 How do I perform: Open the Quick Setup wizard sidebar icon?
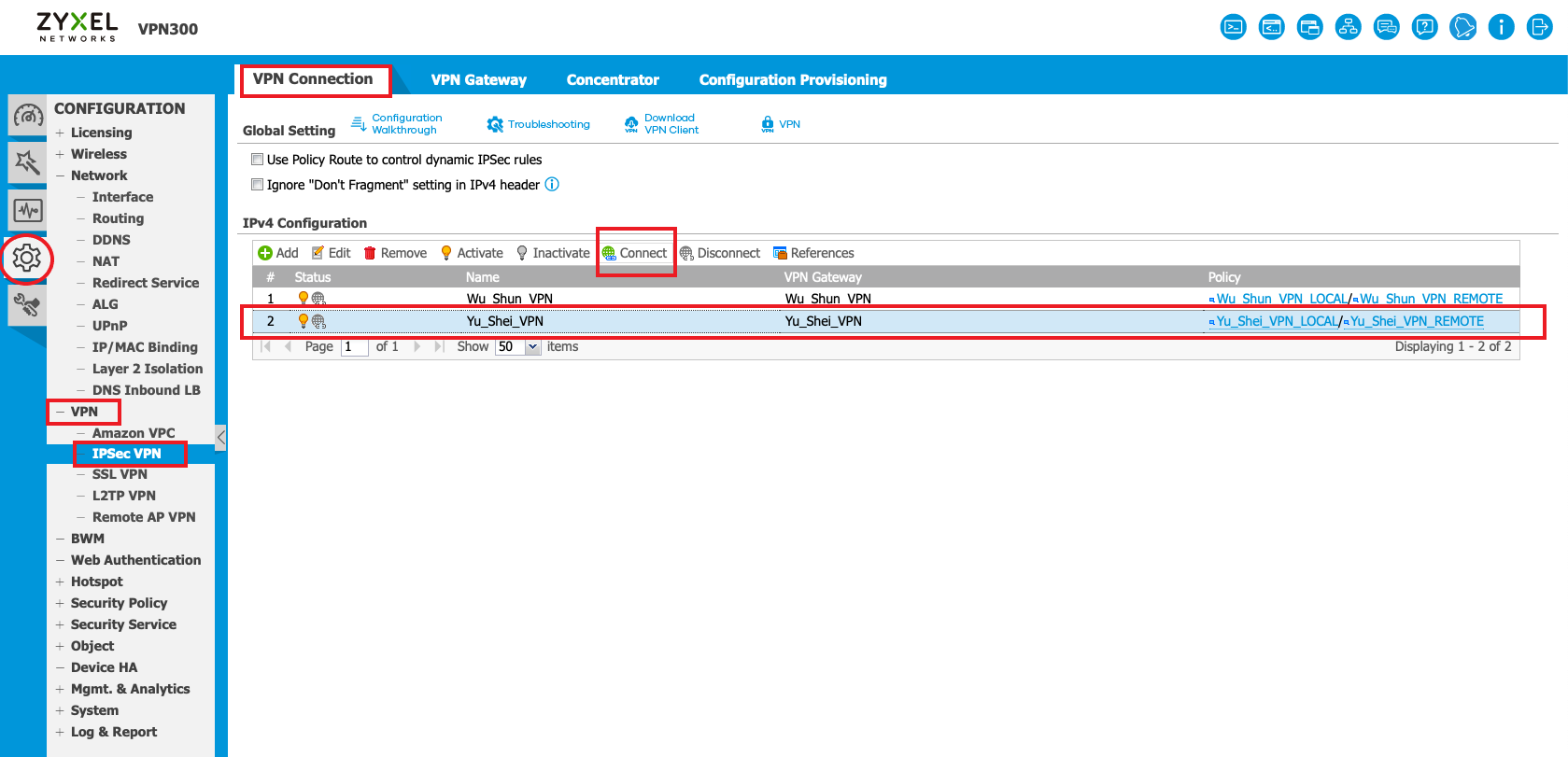pyautogui.click(x=27, y=163)
